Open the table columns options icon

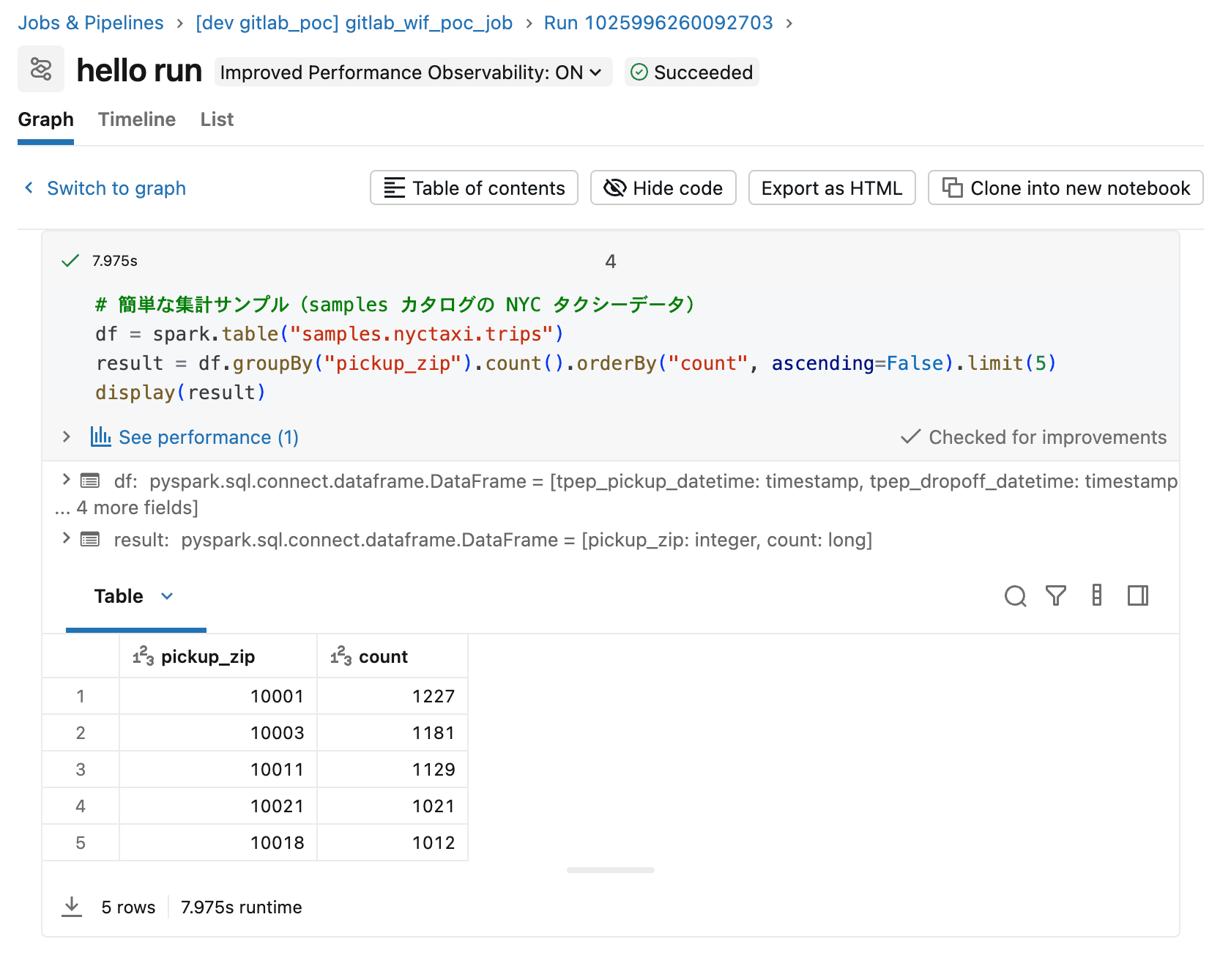coord(1097,595)
